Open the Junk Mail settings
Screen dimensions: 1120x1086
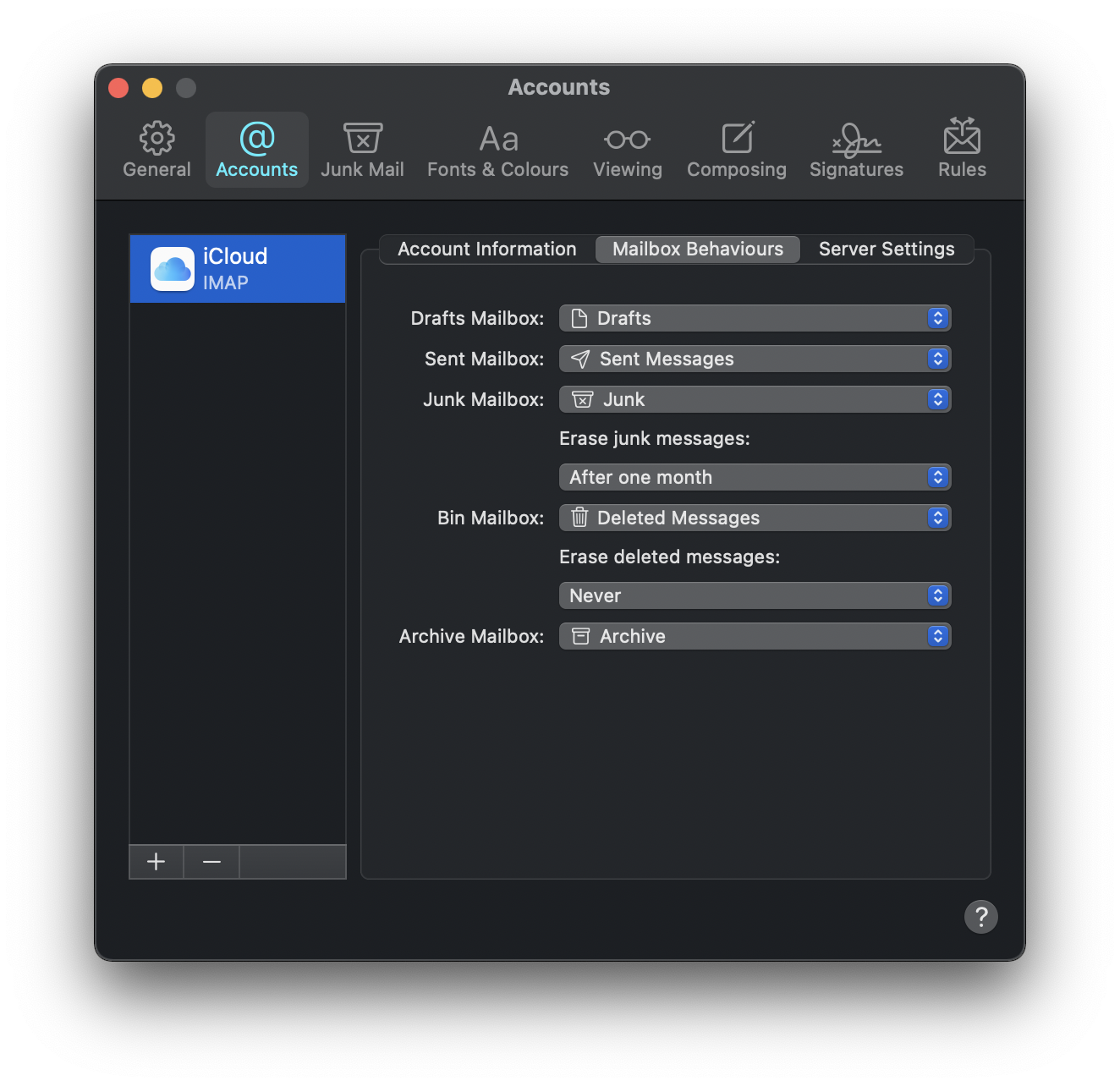(362, 149)
